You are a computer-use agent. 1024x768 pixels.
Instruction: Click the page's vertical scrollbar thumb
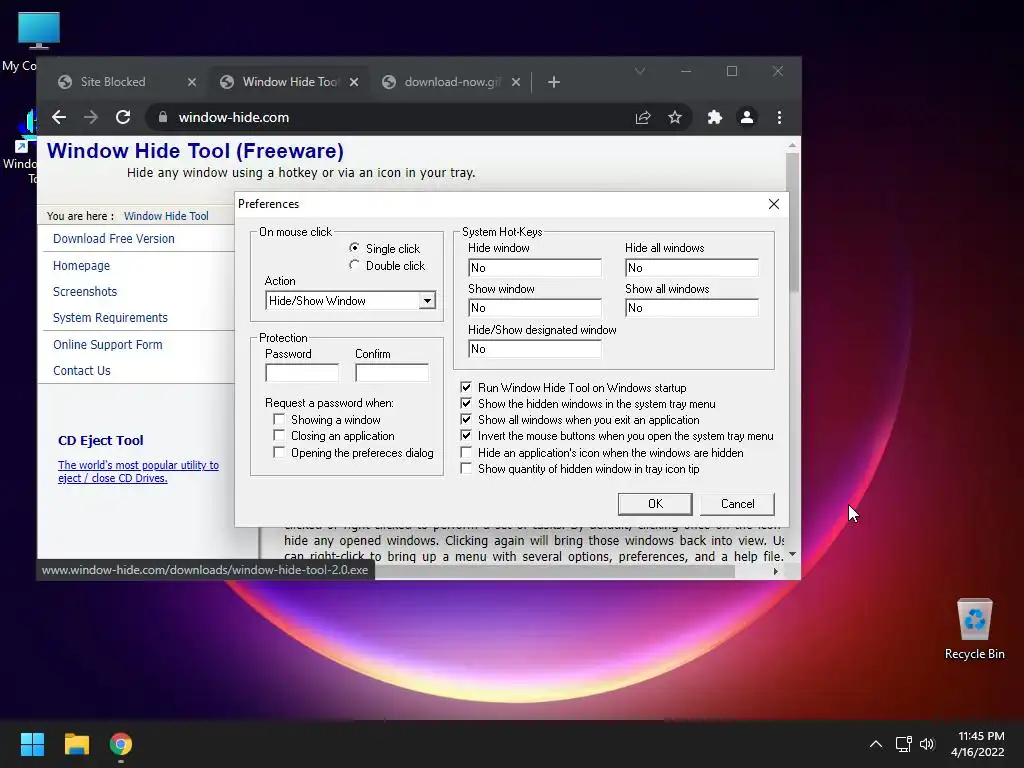click(793, 222)
